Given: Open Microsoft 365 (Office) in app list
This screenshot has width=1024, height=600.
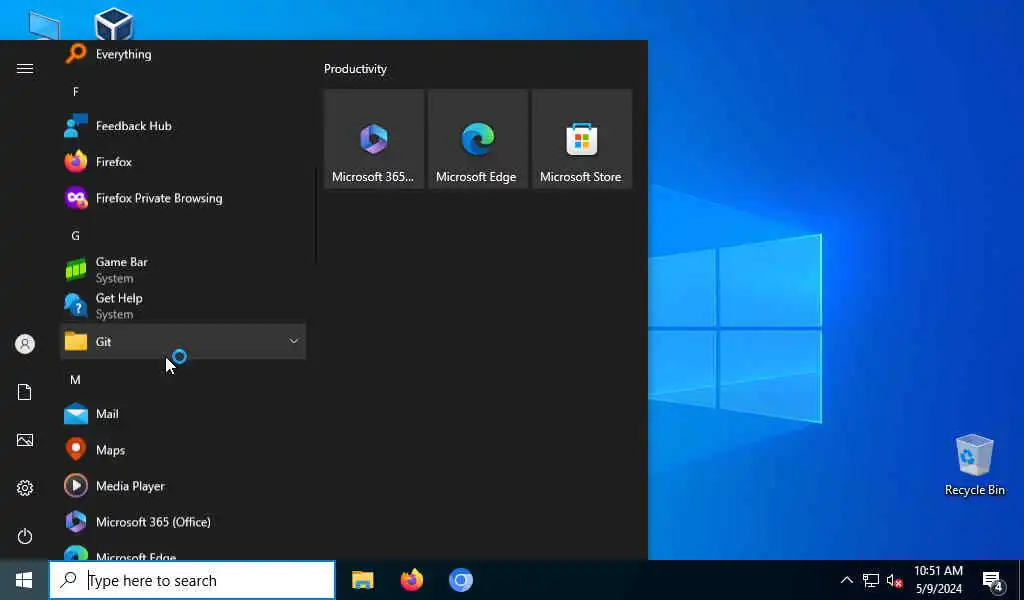Looking at the screenshot, I should [183, 522].
